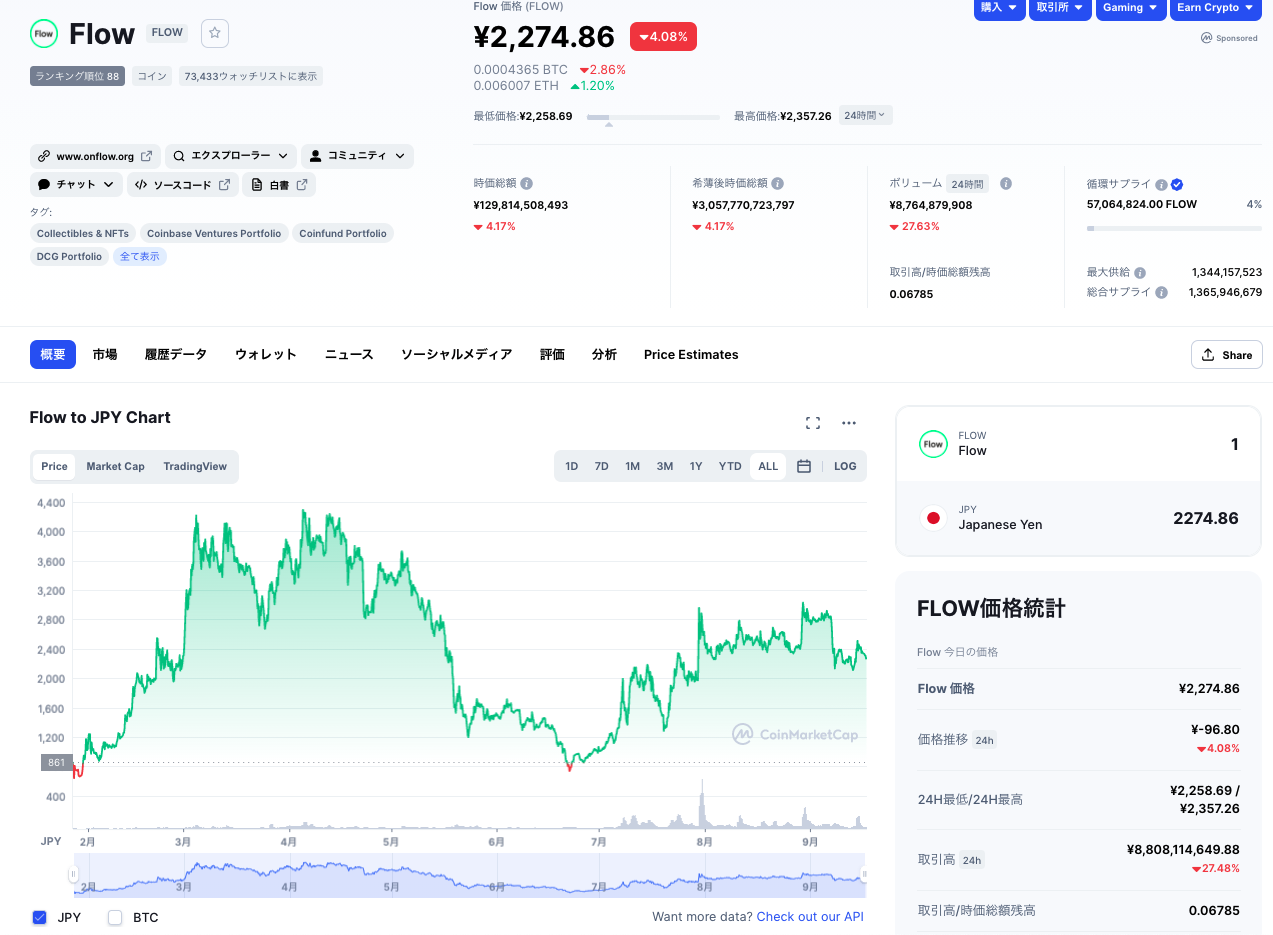Select the Market Cap chart tab
The width and height of the screenshot is (1273, 935).
click(115, 466)
